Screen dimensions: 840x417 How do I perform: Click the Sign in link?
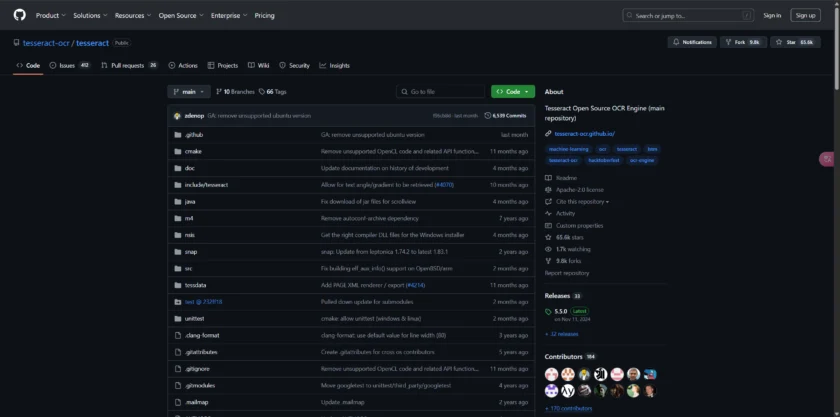point(772,16)
